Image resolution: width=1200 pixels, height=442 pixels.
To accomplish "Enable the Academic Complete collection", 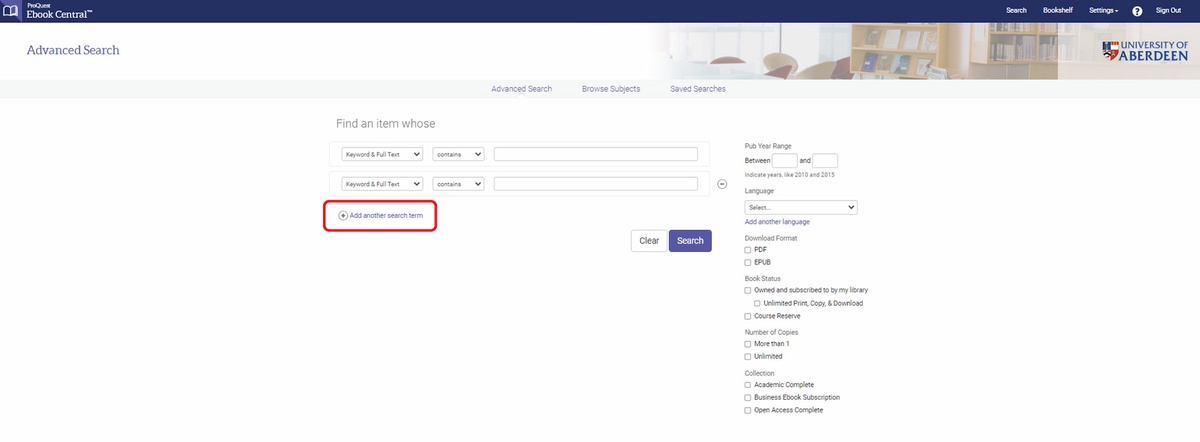I will (x=748, y=385).
